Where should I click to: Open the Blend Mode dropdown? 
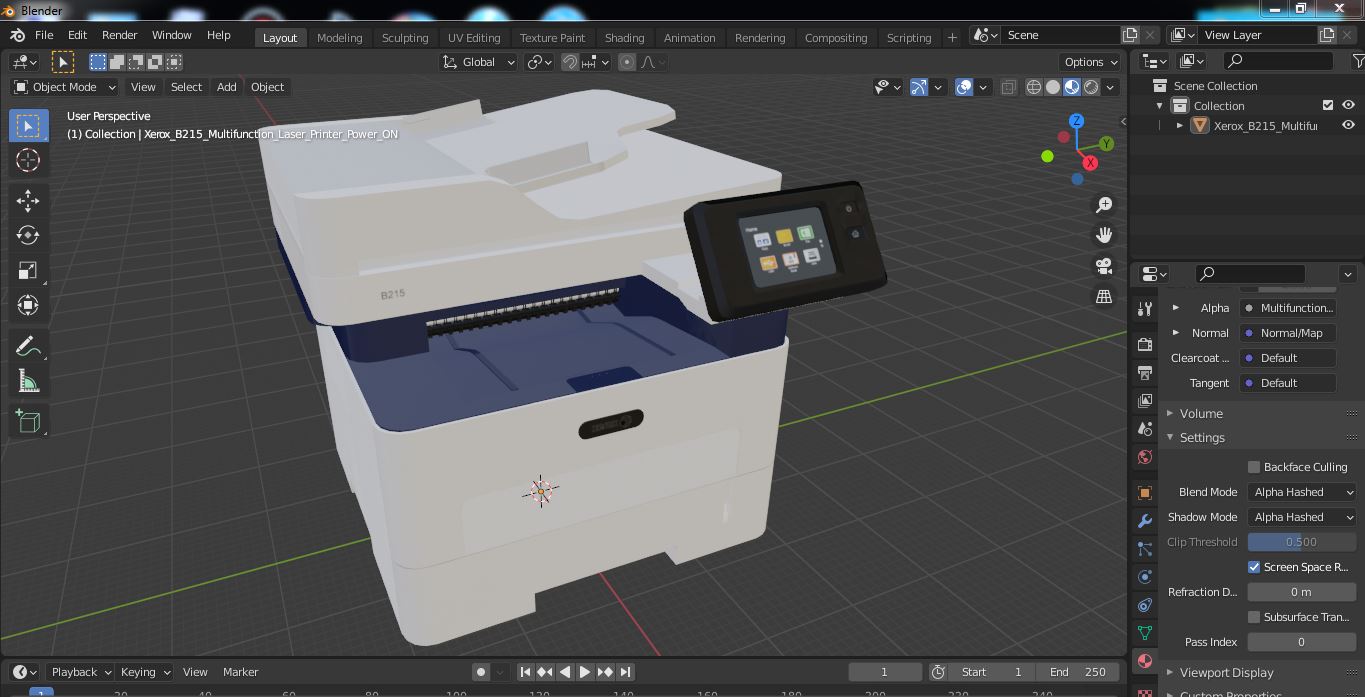(x=1301, y=492)
